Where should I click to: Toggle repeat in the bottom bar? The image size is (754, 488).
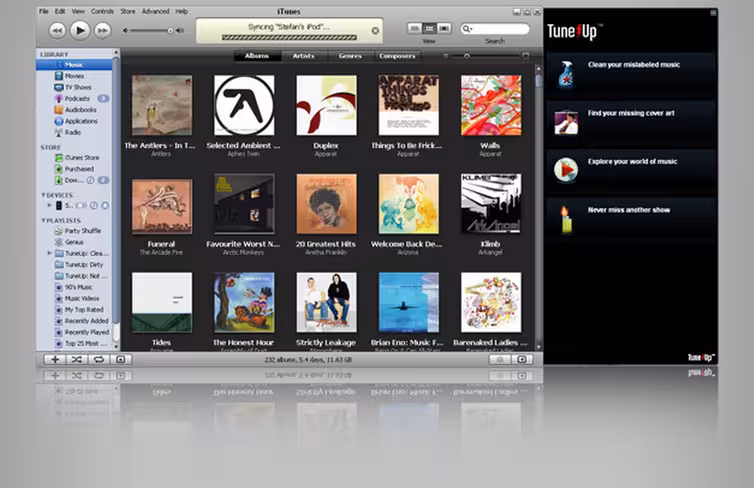(x=99, y=359)
